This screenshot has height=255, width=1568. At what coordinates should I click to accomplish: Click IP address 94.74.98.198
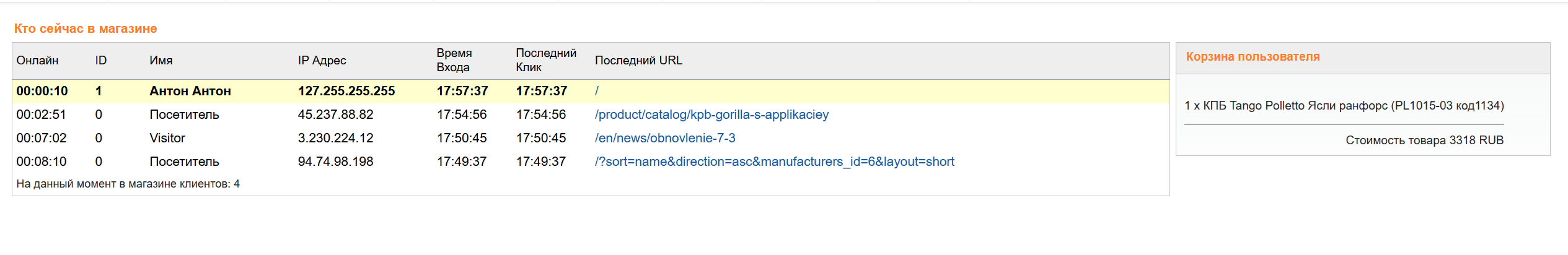click(x=335, y=162)
